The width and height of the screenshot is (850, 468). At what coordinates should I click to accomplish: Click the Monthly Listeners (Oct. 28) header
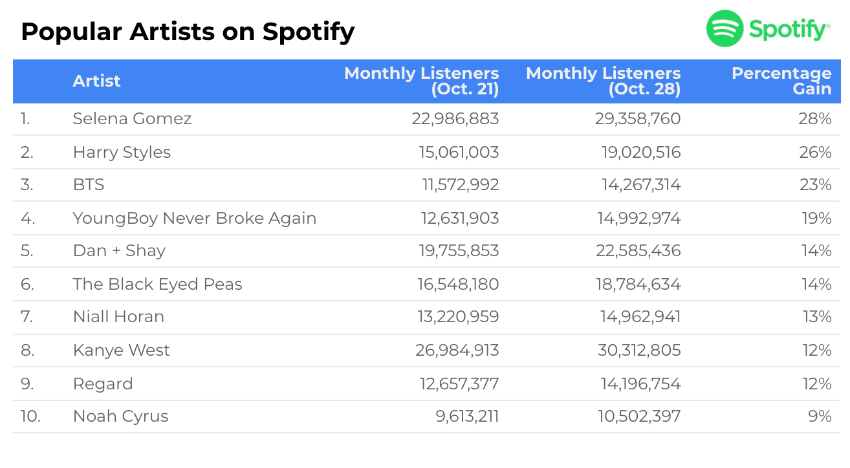(603, 81)
